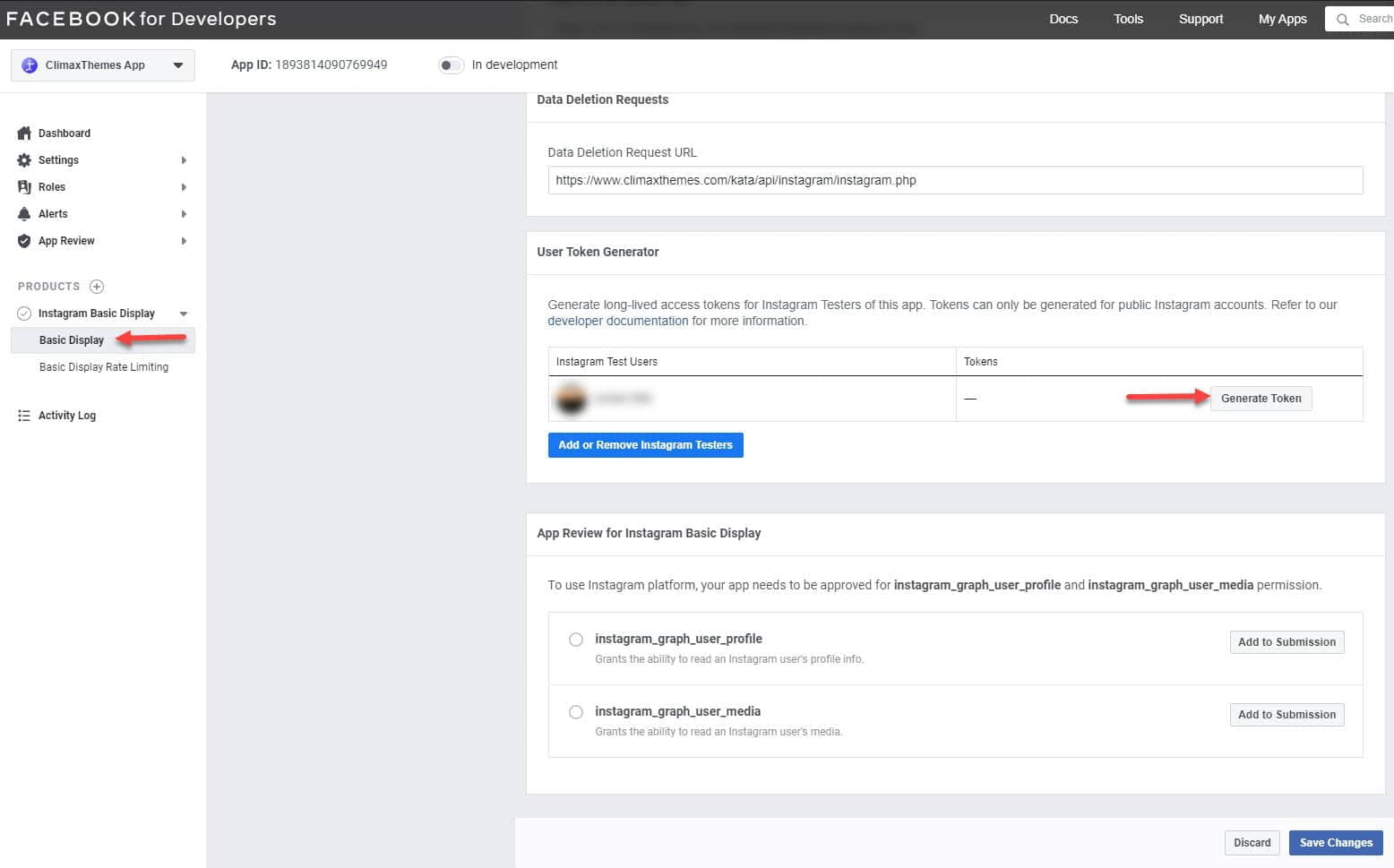This screenshot has width=1394, height=868.
Task: Collapse Instagram Basic Display section
Action: (x=184, y=314)
